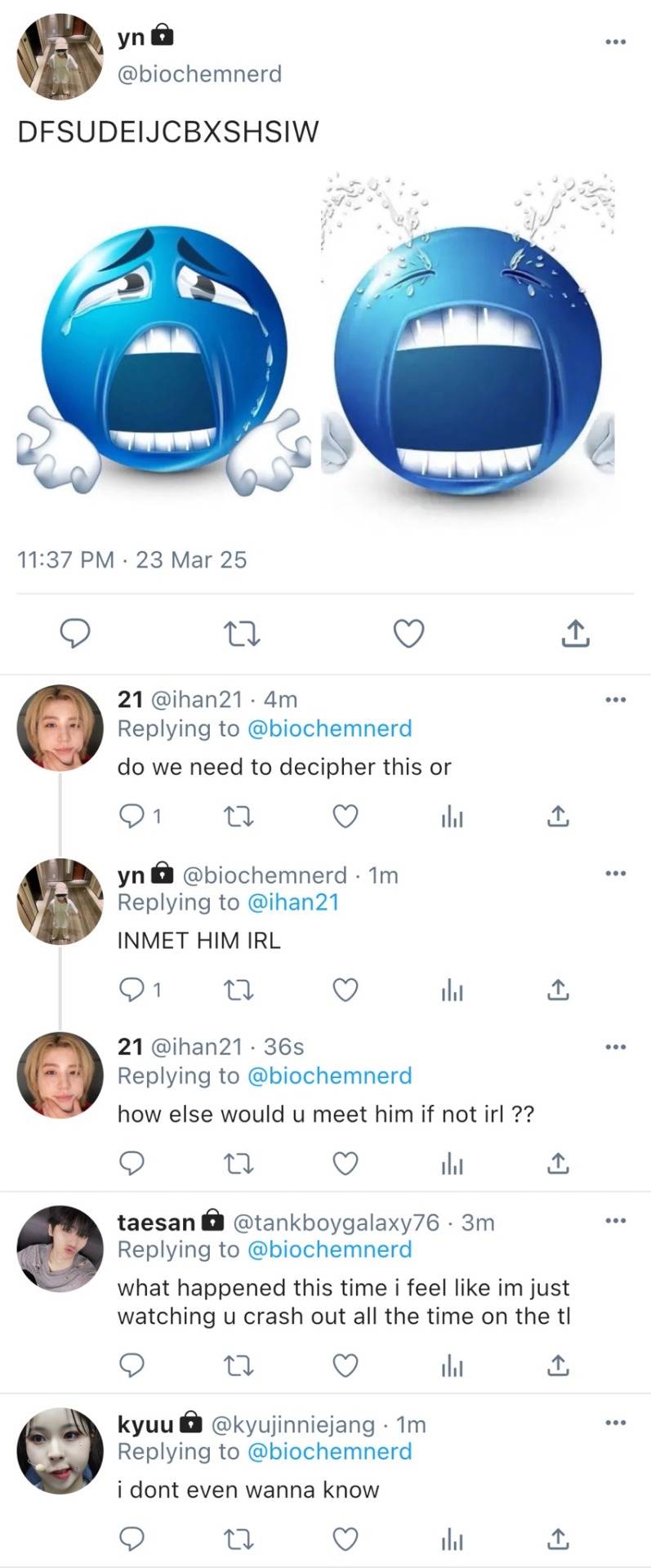Screen dimensions: 651x1568
Task: Retweet the main tweet by yn
Action: coord(242,633)
